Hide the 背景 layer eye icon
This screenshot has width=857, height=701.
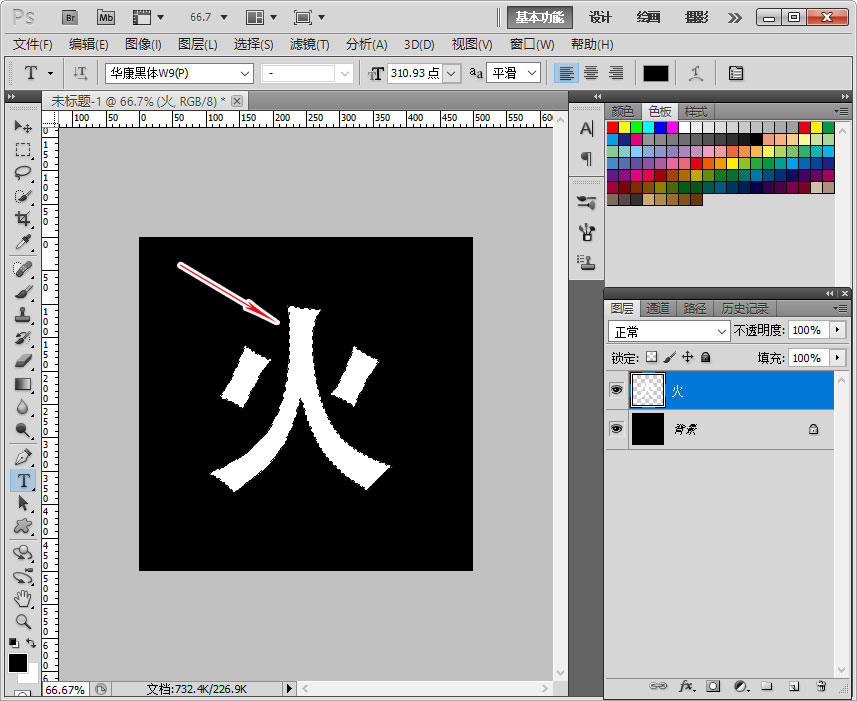pos(617,429)
